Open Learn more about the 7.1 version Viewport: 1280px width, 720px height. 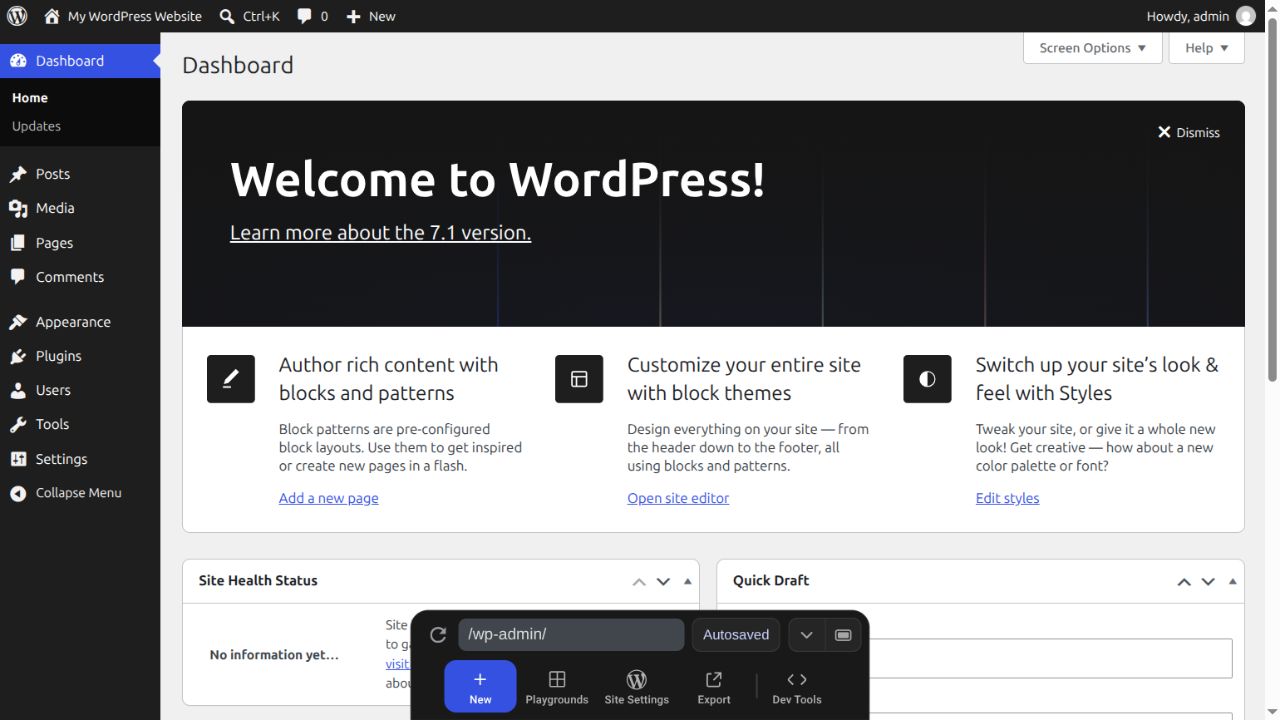(380, 232)
